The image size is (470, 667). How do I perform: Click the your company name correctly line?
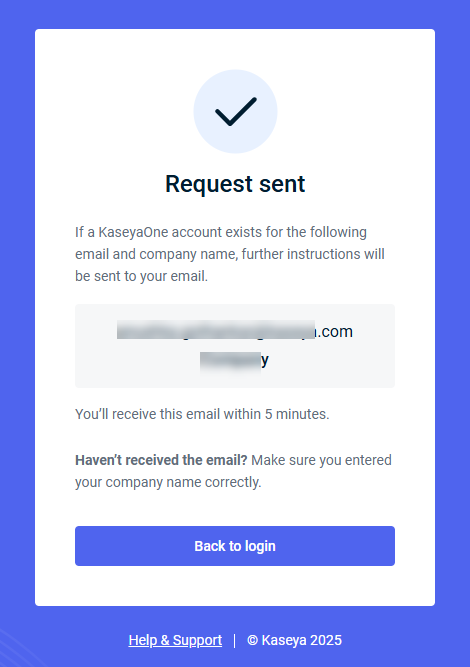[x=168, y=482]
